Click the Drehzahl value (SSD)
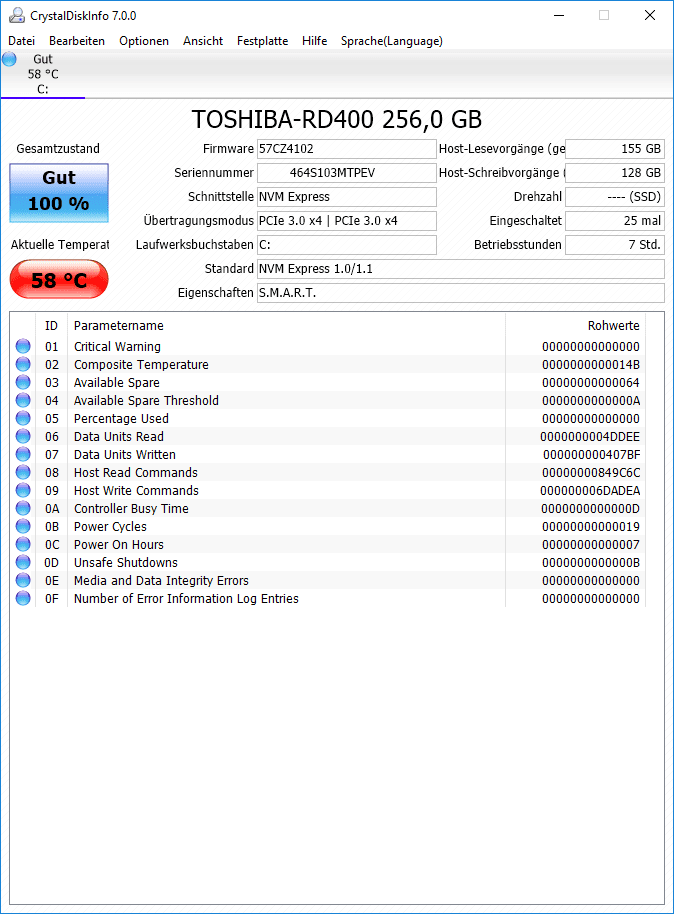Image resolution: width=674 pixels, height=914 pixels. pyautogui.click(x=615, y=196)
